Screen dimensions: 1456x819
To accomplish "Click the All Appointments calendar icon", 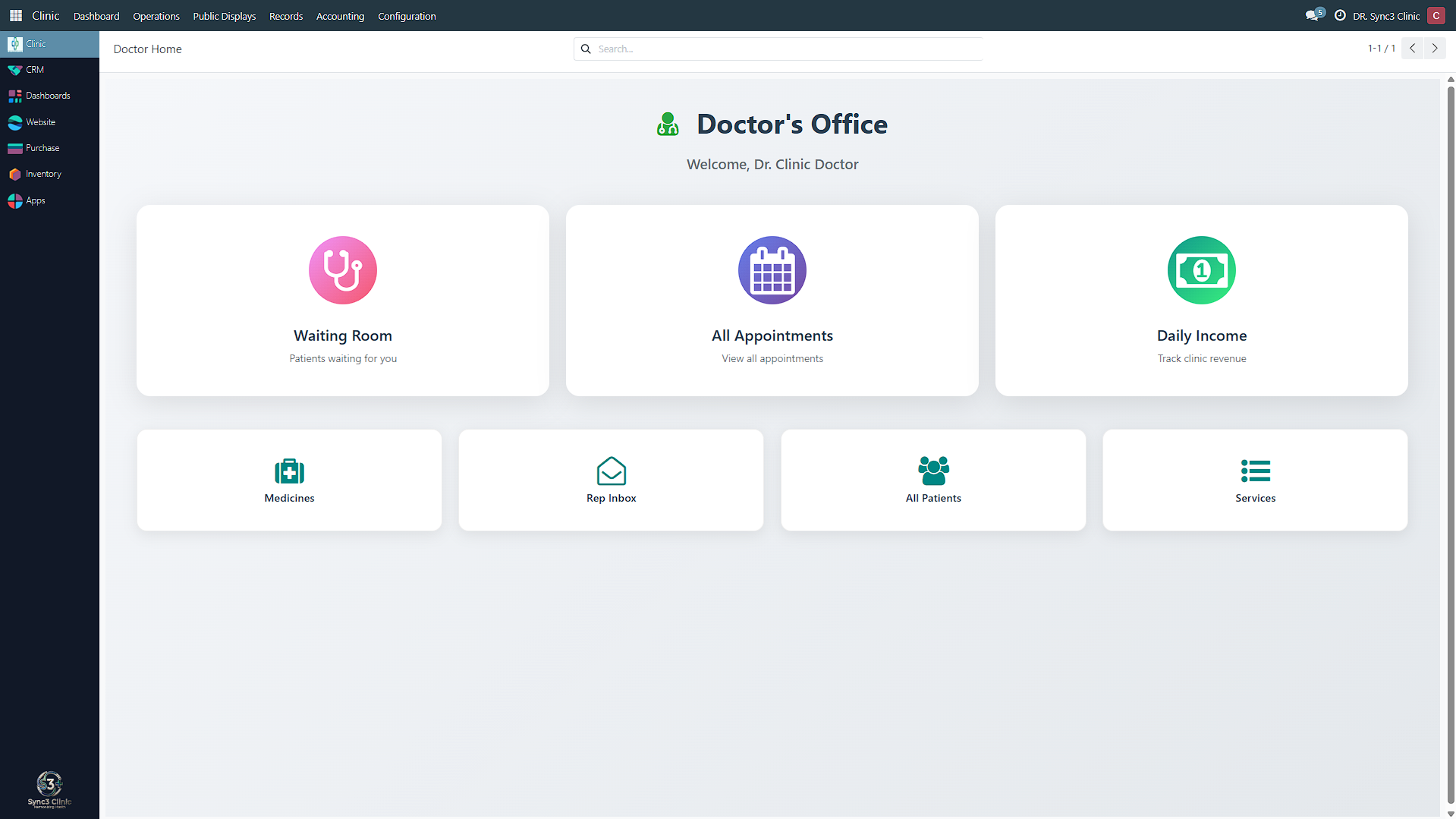I will (x=772, y=270).
